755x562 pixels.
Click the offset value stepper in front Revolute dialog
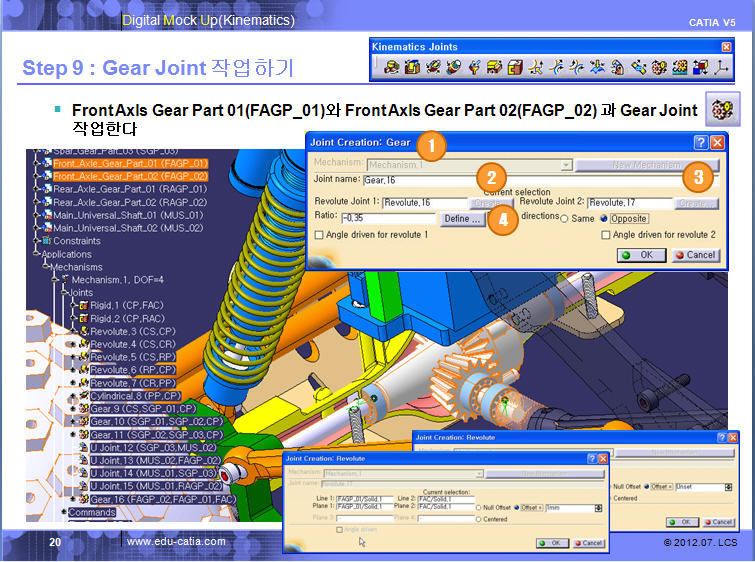coord(598,508)
